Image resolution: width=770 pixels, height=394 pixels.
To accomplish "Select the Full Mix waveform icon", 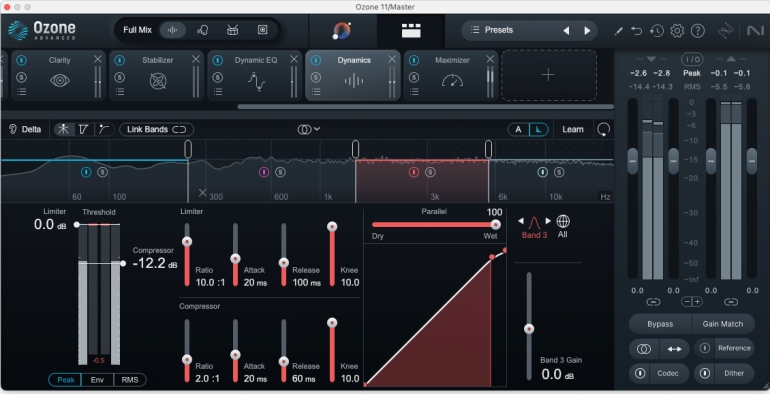I will [172, 30].
